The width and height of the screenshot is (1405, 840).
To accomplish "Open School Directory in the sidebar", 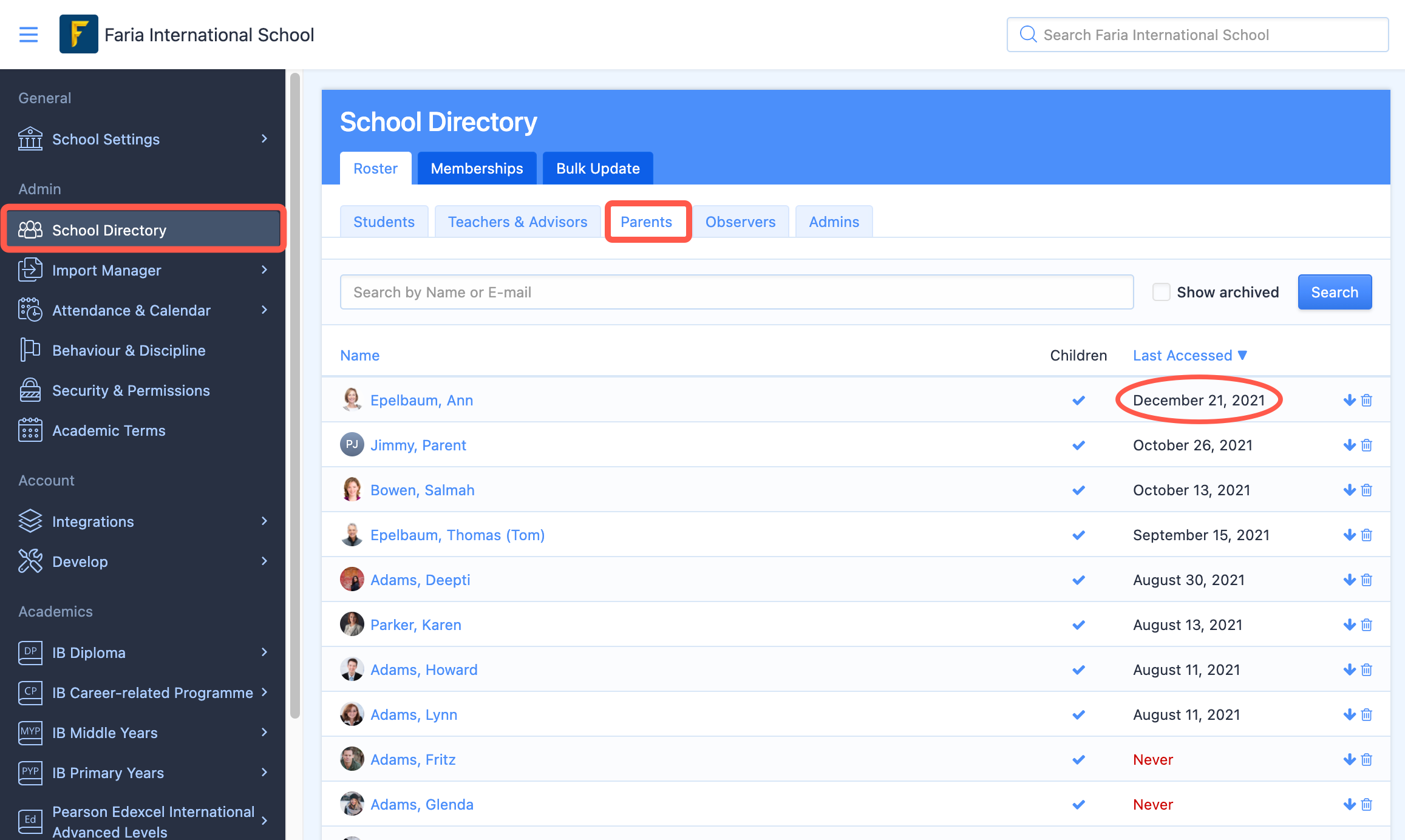I will click(143, 230).
